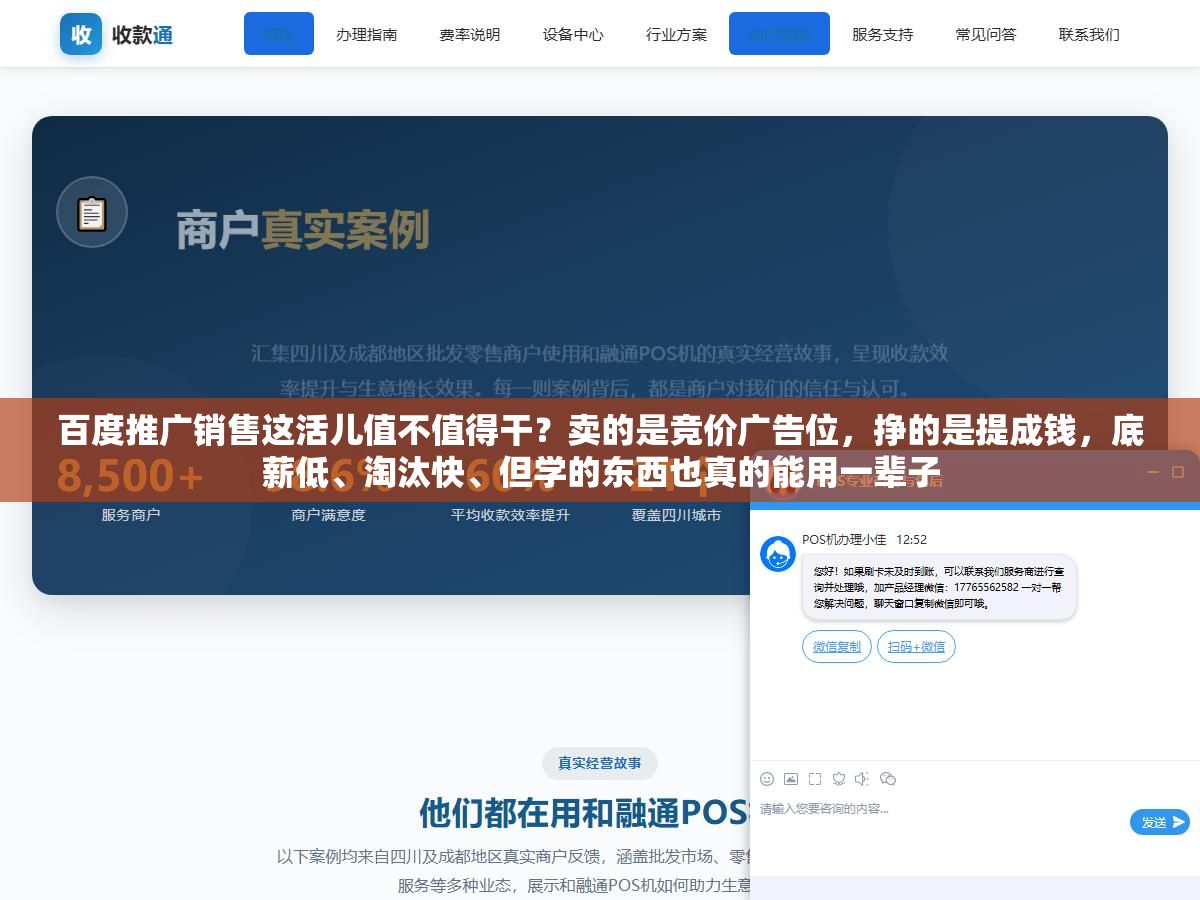Click the blue nav button left of 办理指南
This screenshot has height=900, width=1200.
click(x=279, y=33)
